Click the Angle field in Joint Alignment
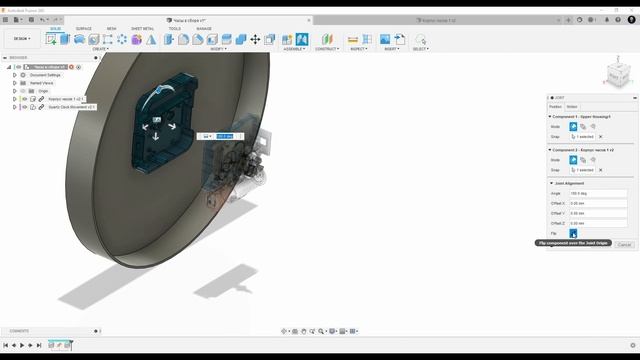The width and height of the screenshot is (640, 360). tap(598, 193)
